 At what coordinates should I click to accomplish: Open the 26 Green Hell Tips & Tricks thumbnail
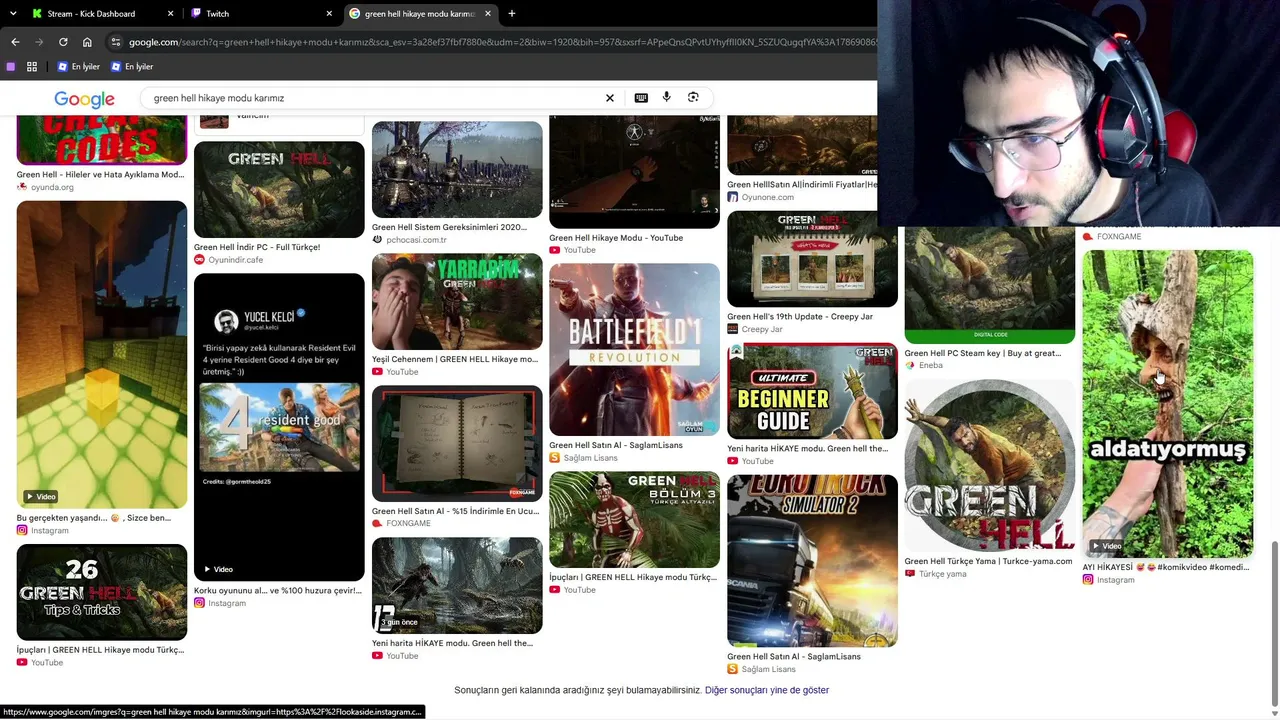tap(102, 592)
